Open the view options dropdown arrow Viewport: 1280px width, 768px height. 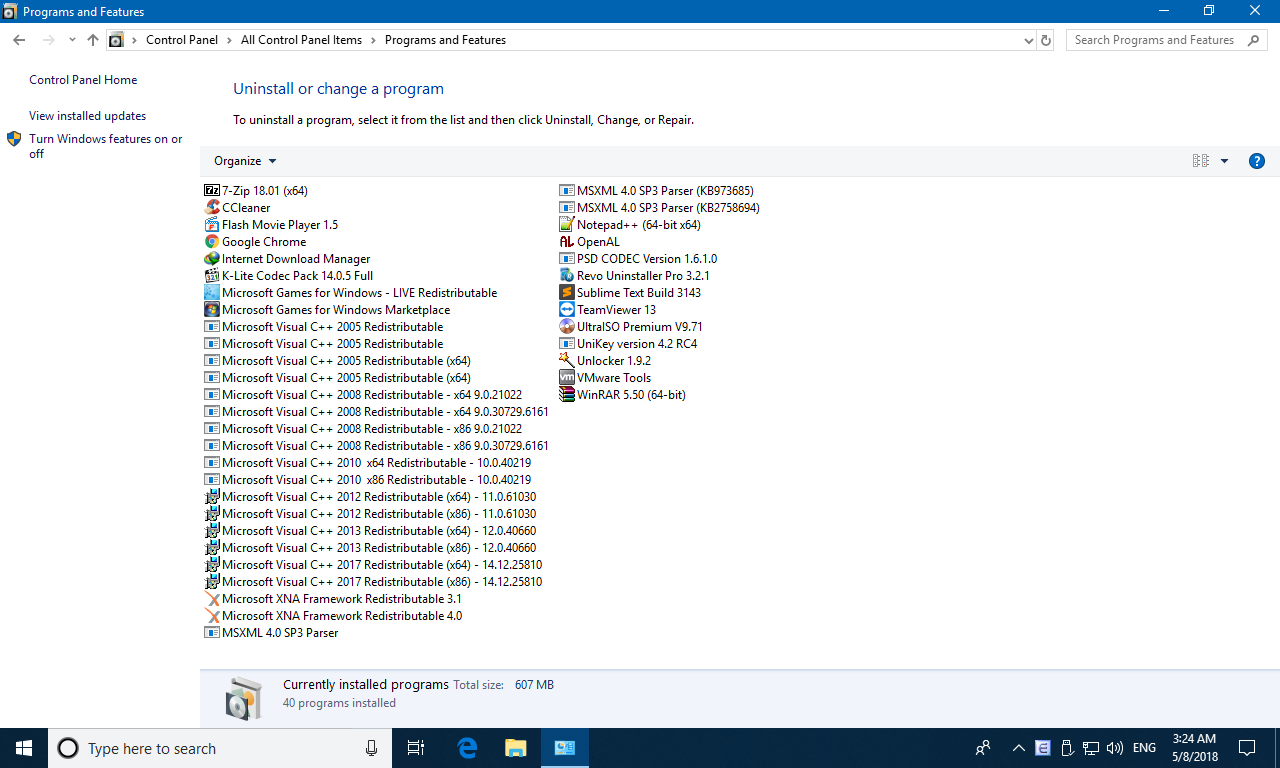click(1224, 161)
